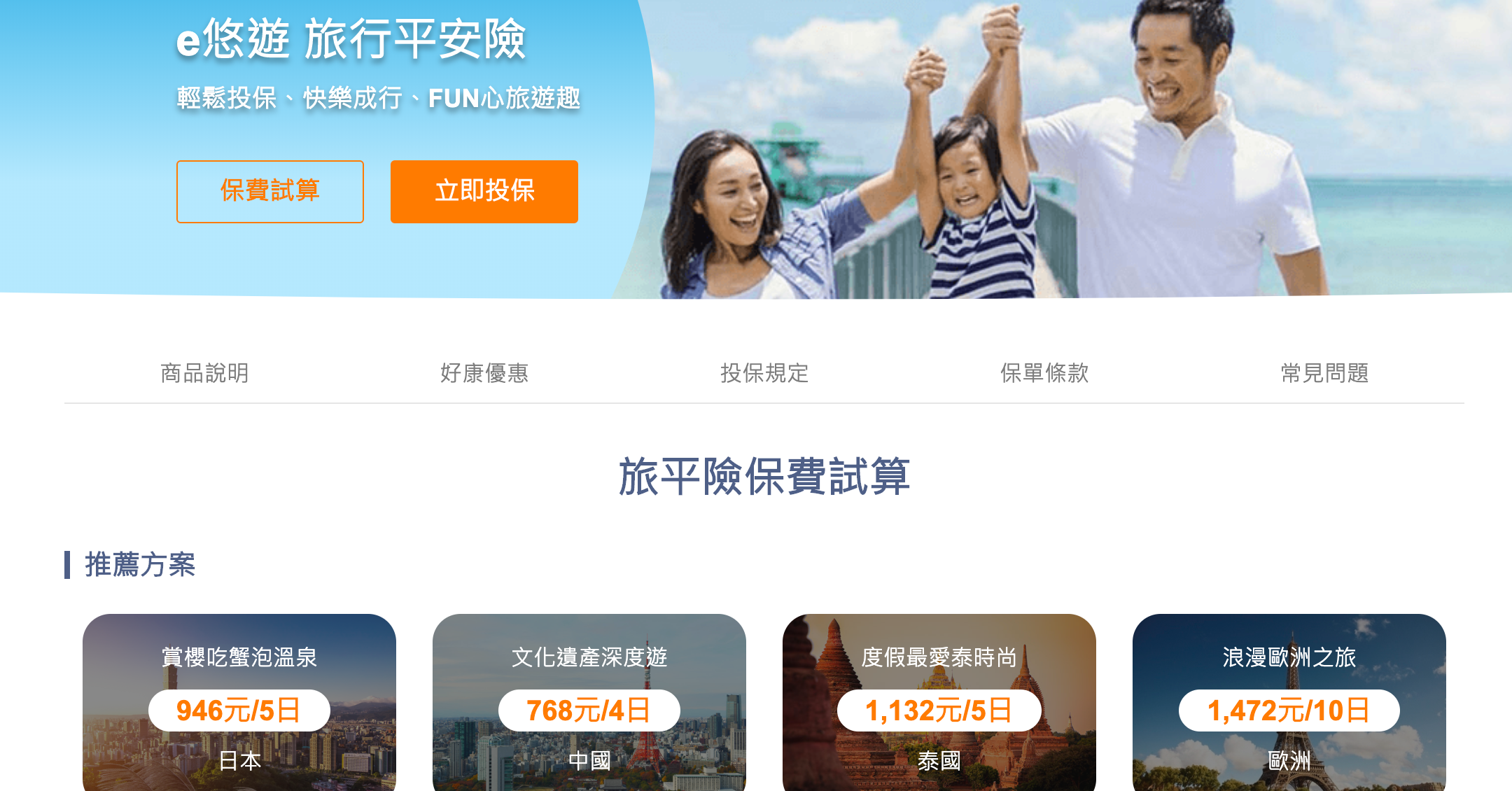Open the 商品說明 tab
Screen dimensions: 1512x791
(204, 373)
